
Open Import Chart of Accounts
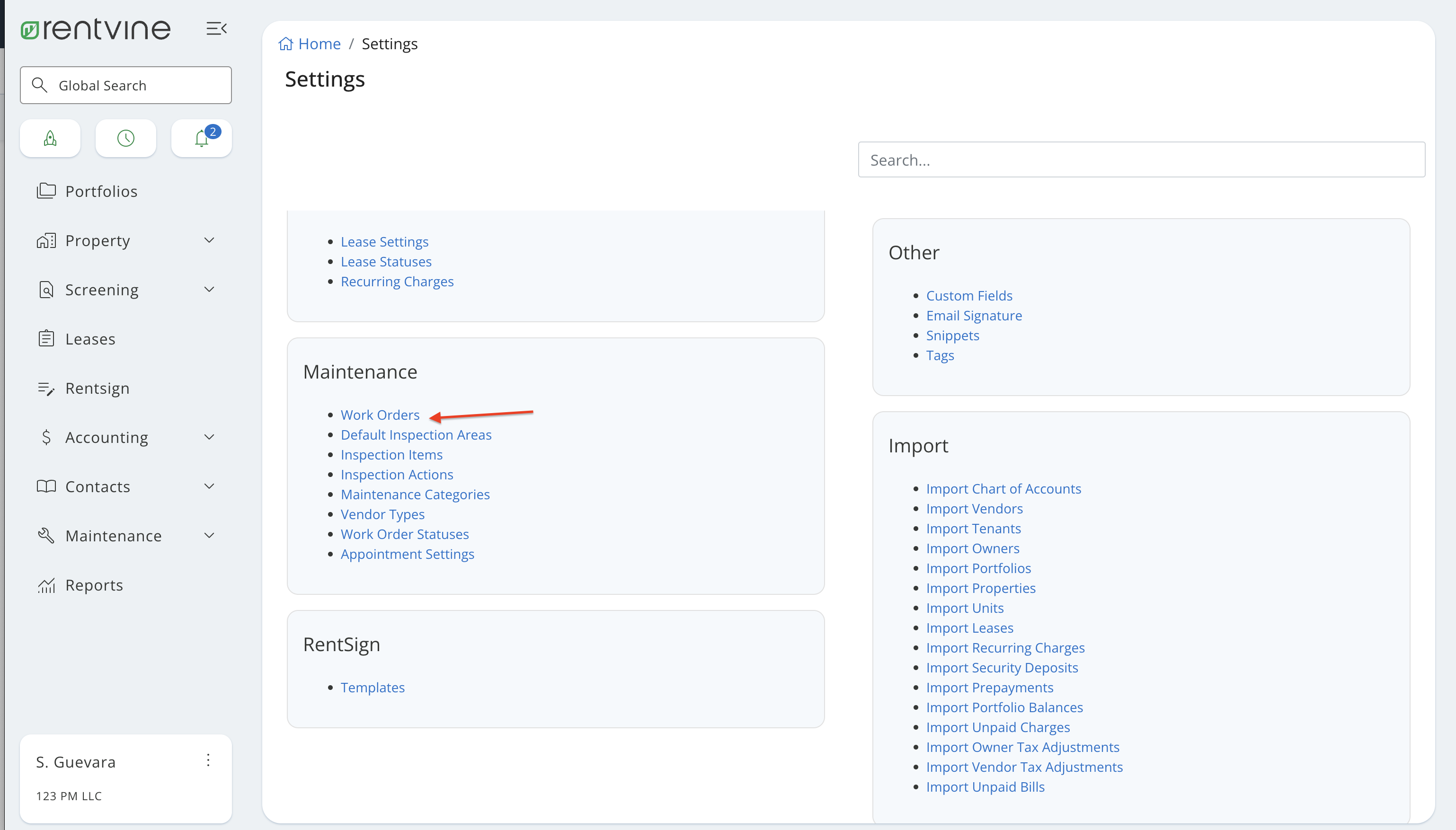(x=1003, y=488)
